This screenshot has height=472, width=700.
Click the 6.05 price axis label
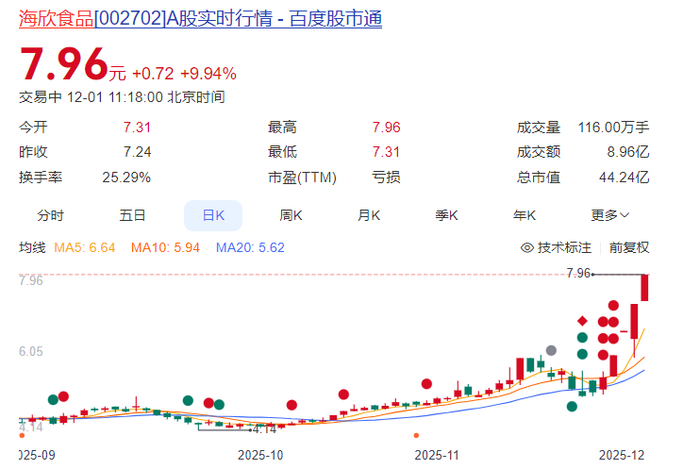tap(31, 351)
